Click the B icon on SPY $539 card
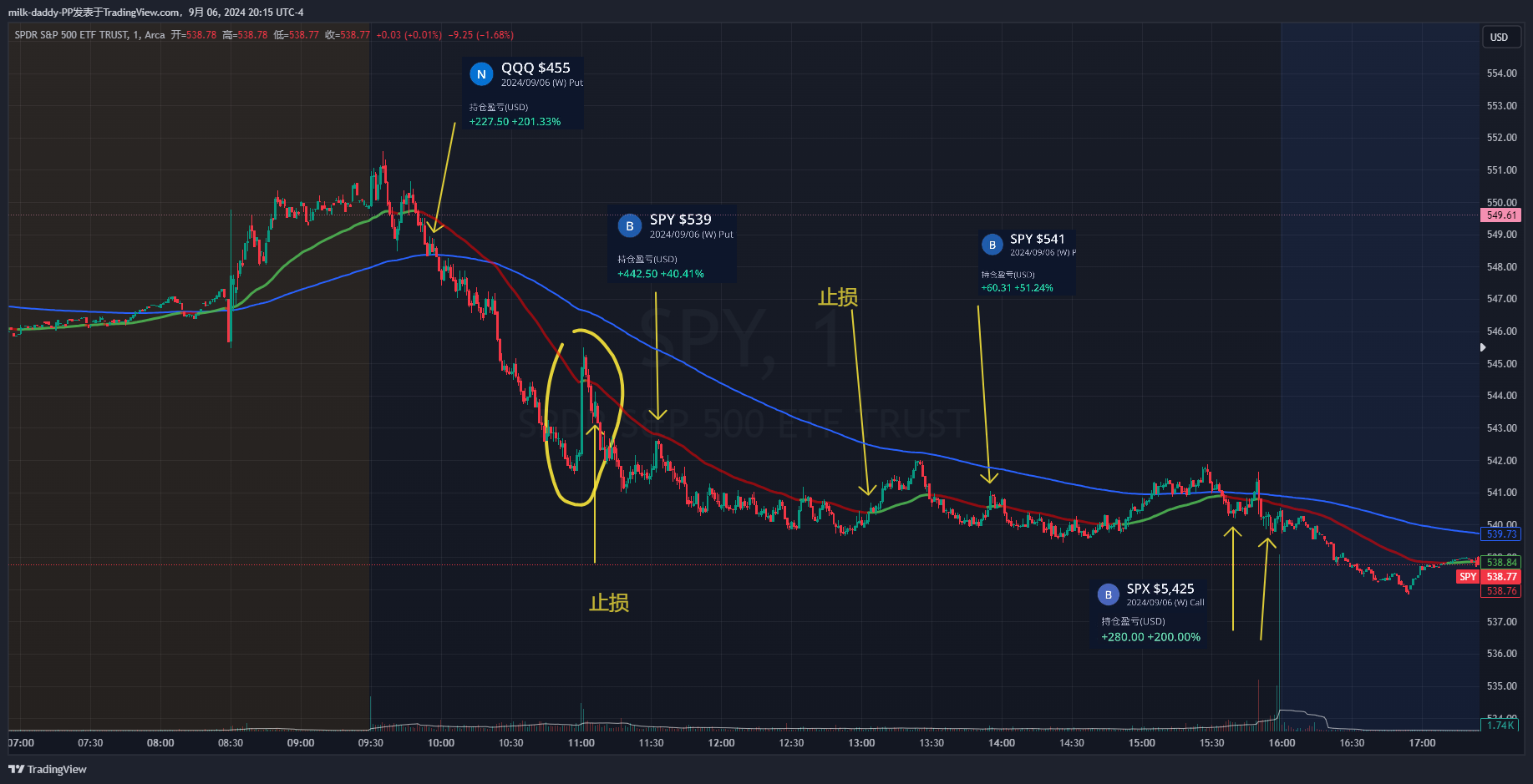Screen dimensions: 1533x784 pos(630,226)
